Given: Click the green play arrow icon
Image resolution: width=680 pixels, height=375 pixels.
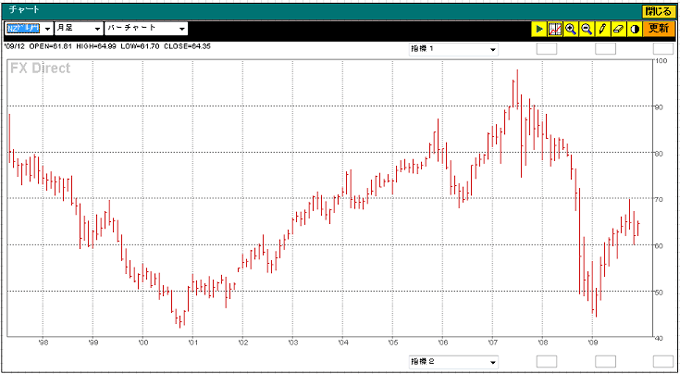Looking at the screenshot, I should pyautogui.click(x=539, y=29).
